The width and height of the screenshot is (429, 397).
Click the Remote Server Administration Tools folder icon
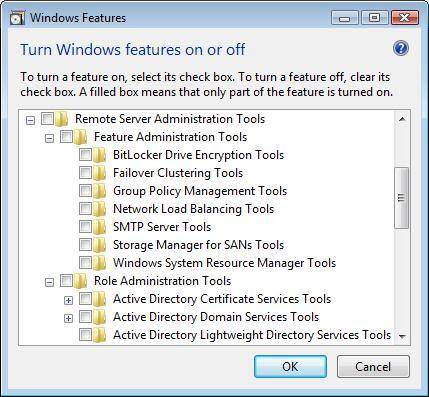click(62, 119)
